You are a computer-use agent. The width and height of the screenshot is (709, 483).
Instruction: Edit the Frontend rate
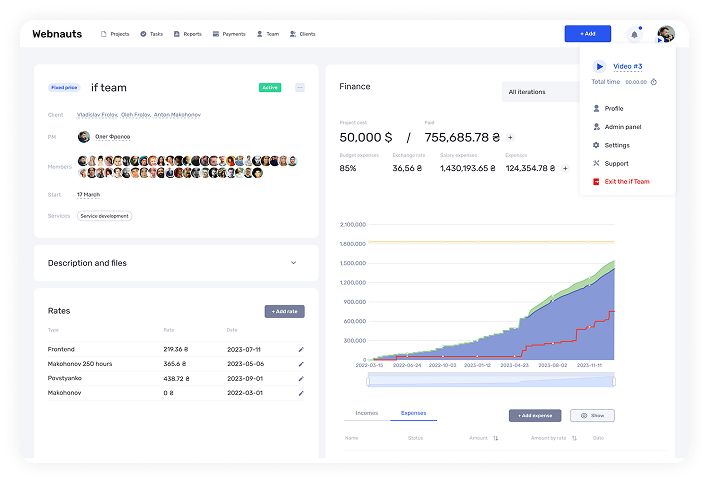click(301, 350)
